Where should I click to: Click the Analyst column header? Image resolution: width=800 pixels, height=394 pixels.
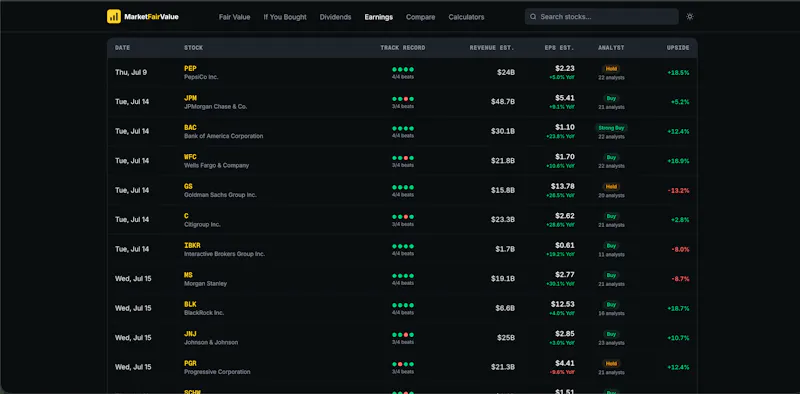(x=611, y=48)
